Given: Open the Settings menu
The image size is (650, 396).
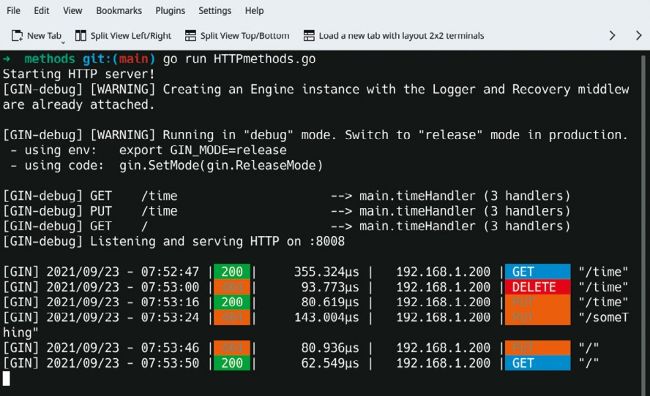Looking at the screenshot, I should (x=215, y=10).
